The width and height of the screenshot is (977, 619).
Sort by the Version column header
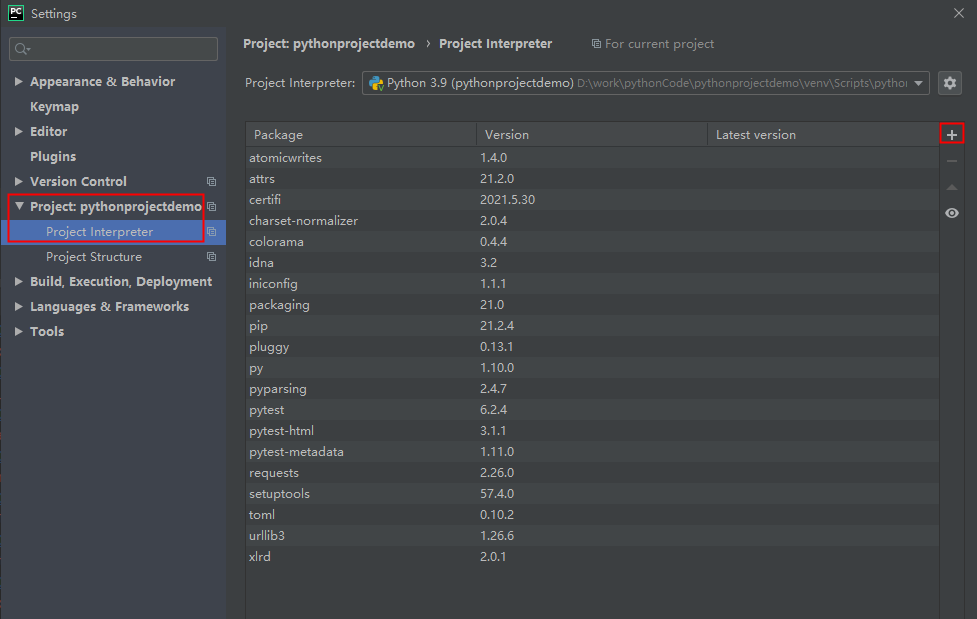[x=592, y=135]
